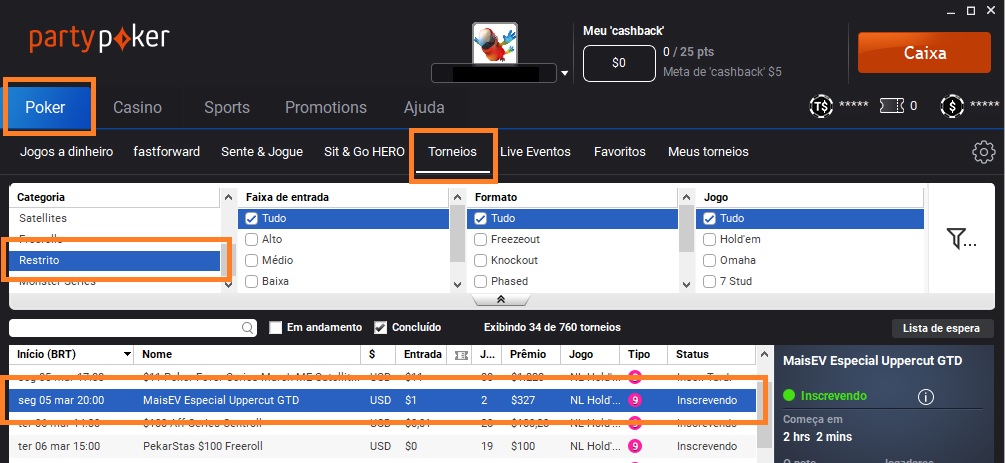The image size is (1005, 463).
Task: Check the Omaha game filter
Action: (x=709, y=260)
